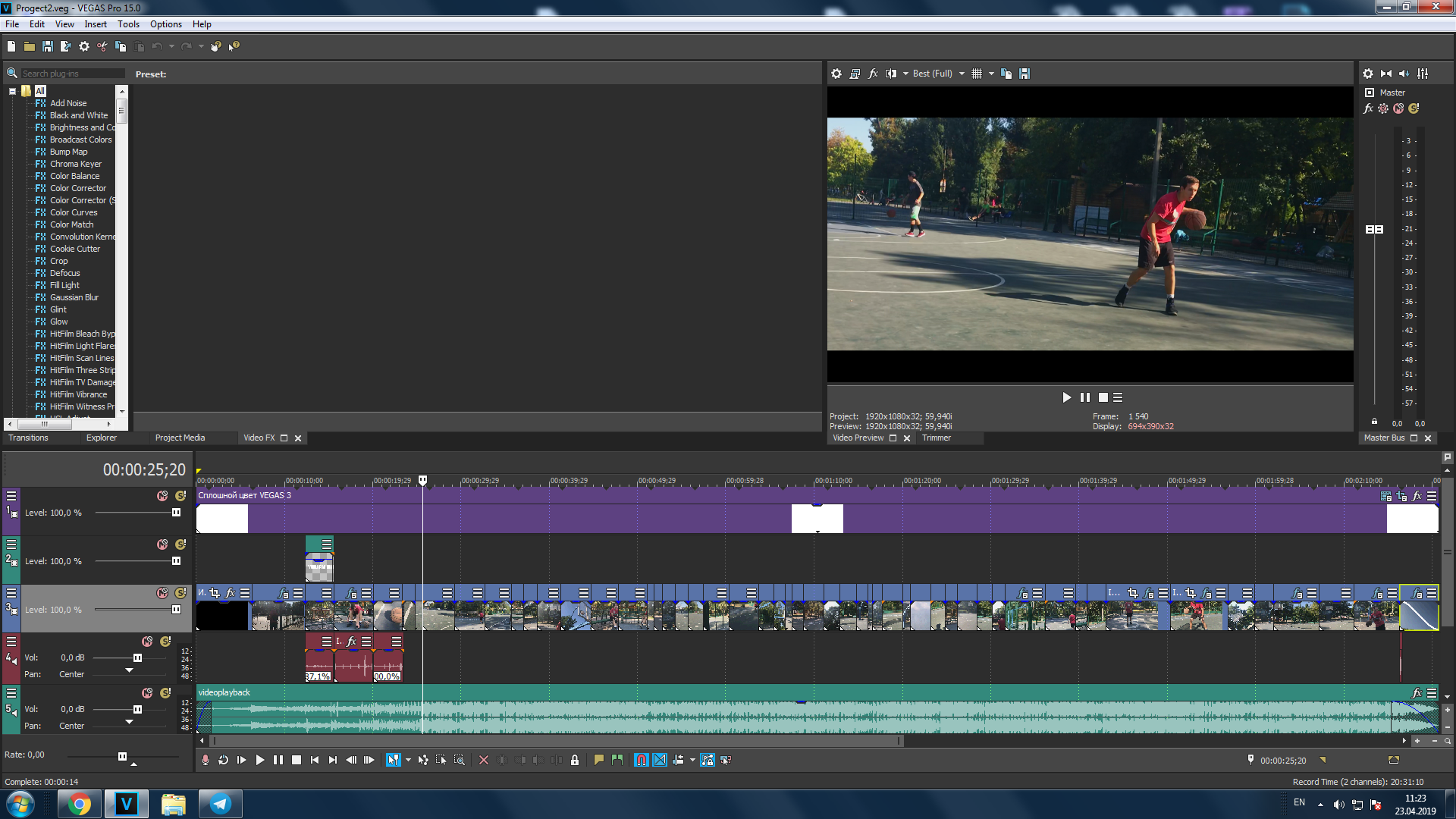The width and height of the screenshot is (1456, 819).
Task: Insert a marker from the transport toolbar
Action: pos(599,760)
